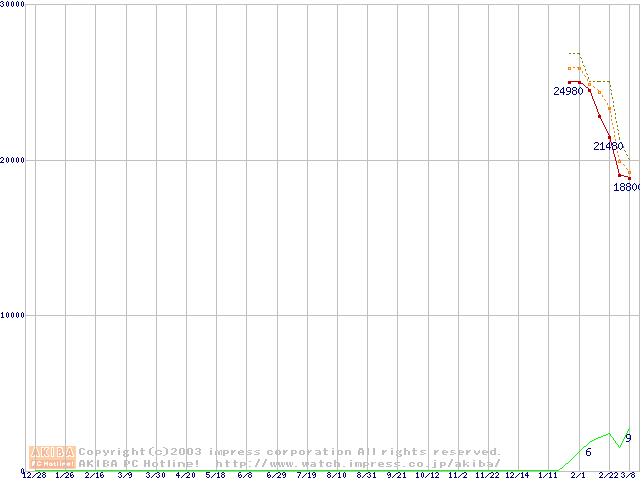Click the 18800 price label

pos(626,187)
